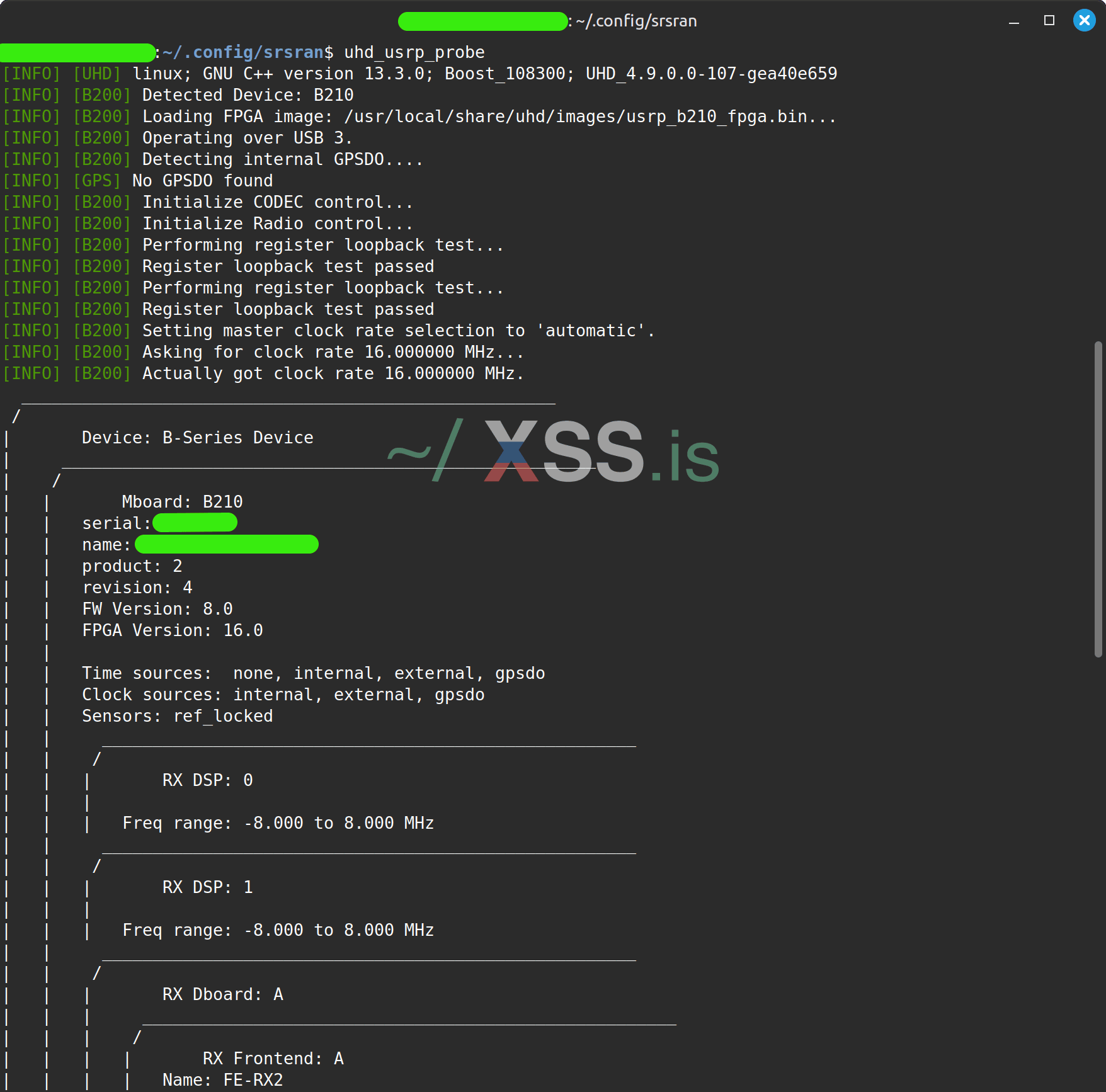Screen dimensions: 1106x1092
Task: Click the ~/.config/srsran path in title bar
Action: click(x=637, y=21)
